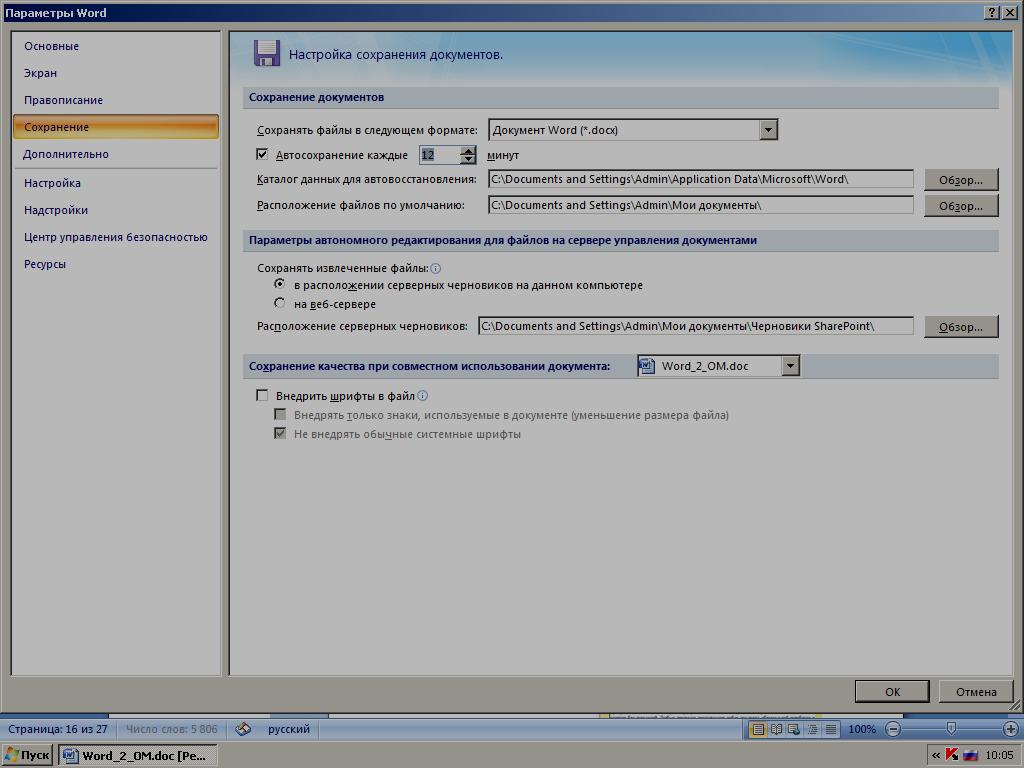Click 'Обзор...' for autorecover data folder
The height and width of the screenshot is (768, 1024).
tap(961, 180)
